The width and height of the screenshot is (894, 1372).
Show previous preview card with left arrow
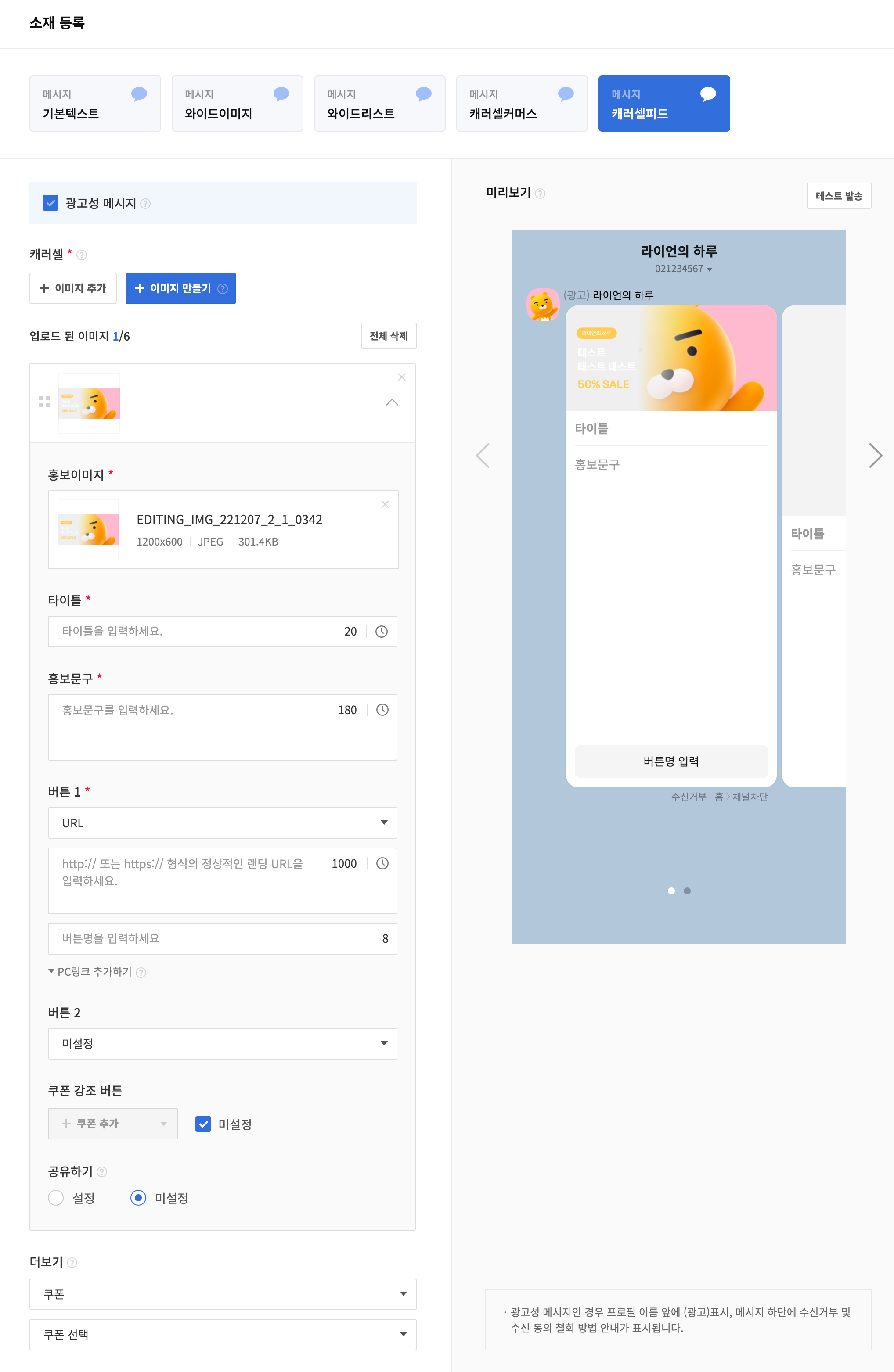coord(483,456)
